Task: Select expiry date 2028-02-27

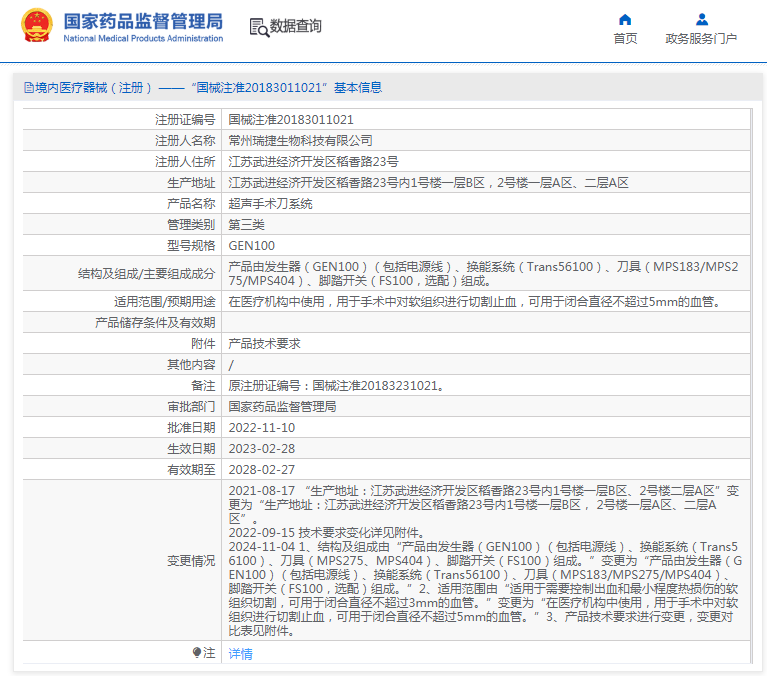Action: pos(262,470)
